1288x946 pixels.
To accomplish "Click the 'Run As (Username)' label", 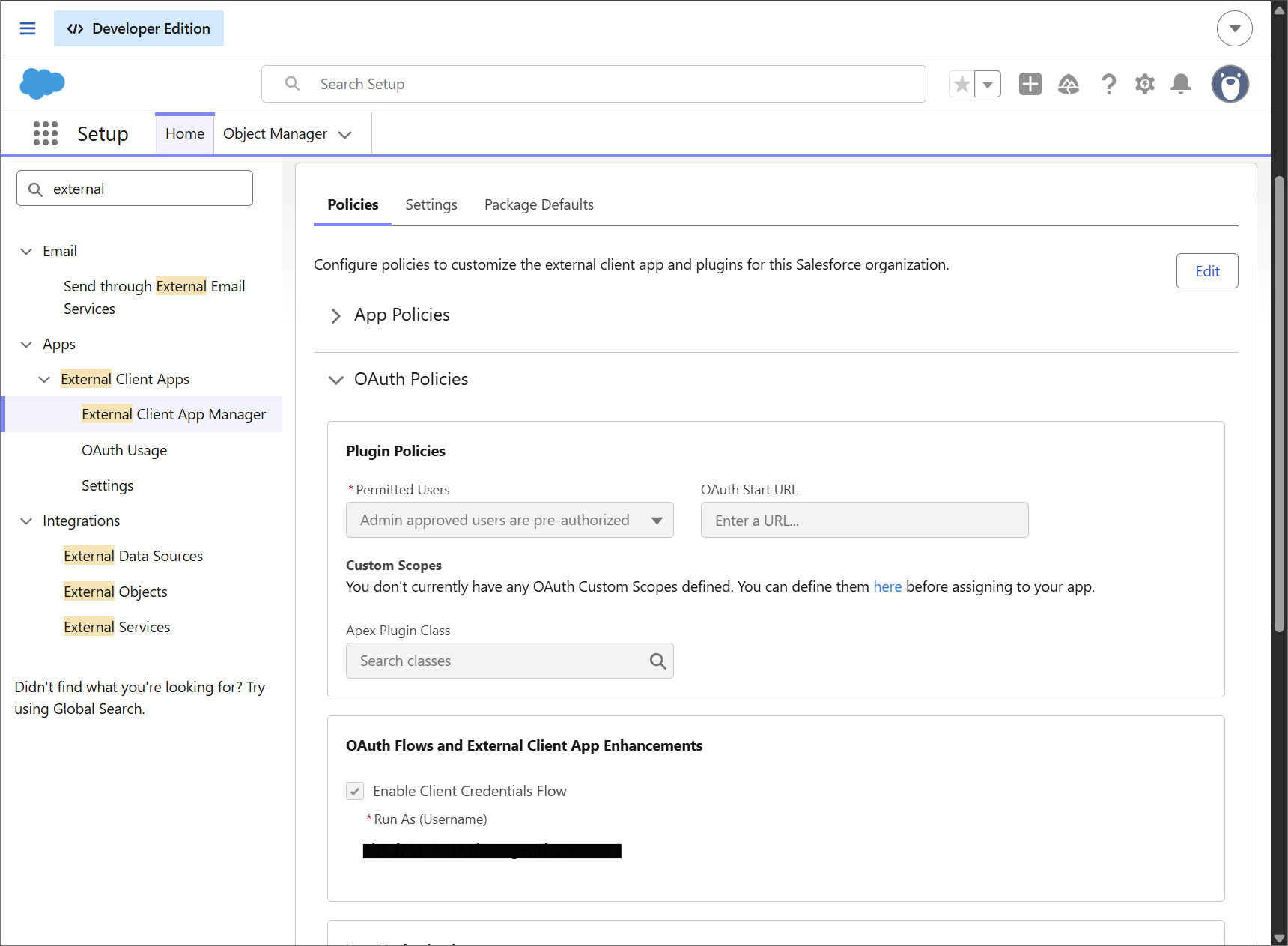I will pyautogui.click(x=431, y=819).
